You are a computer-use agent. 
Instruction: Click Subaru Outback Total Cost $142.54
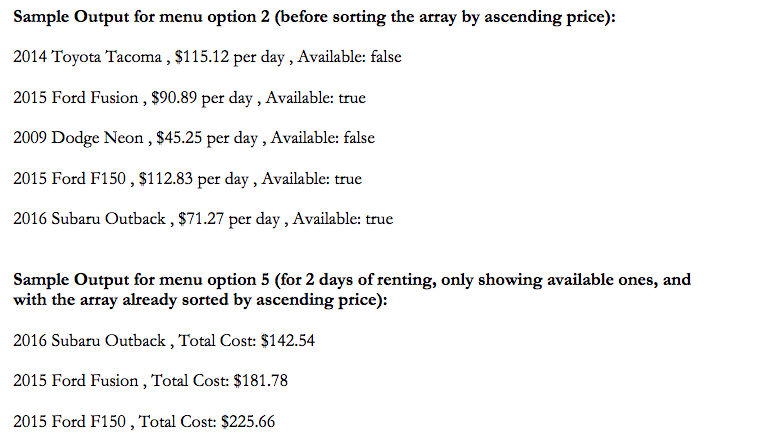[x=246, y=341]
